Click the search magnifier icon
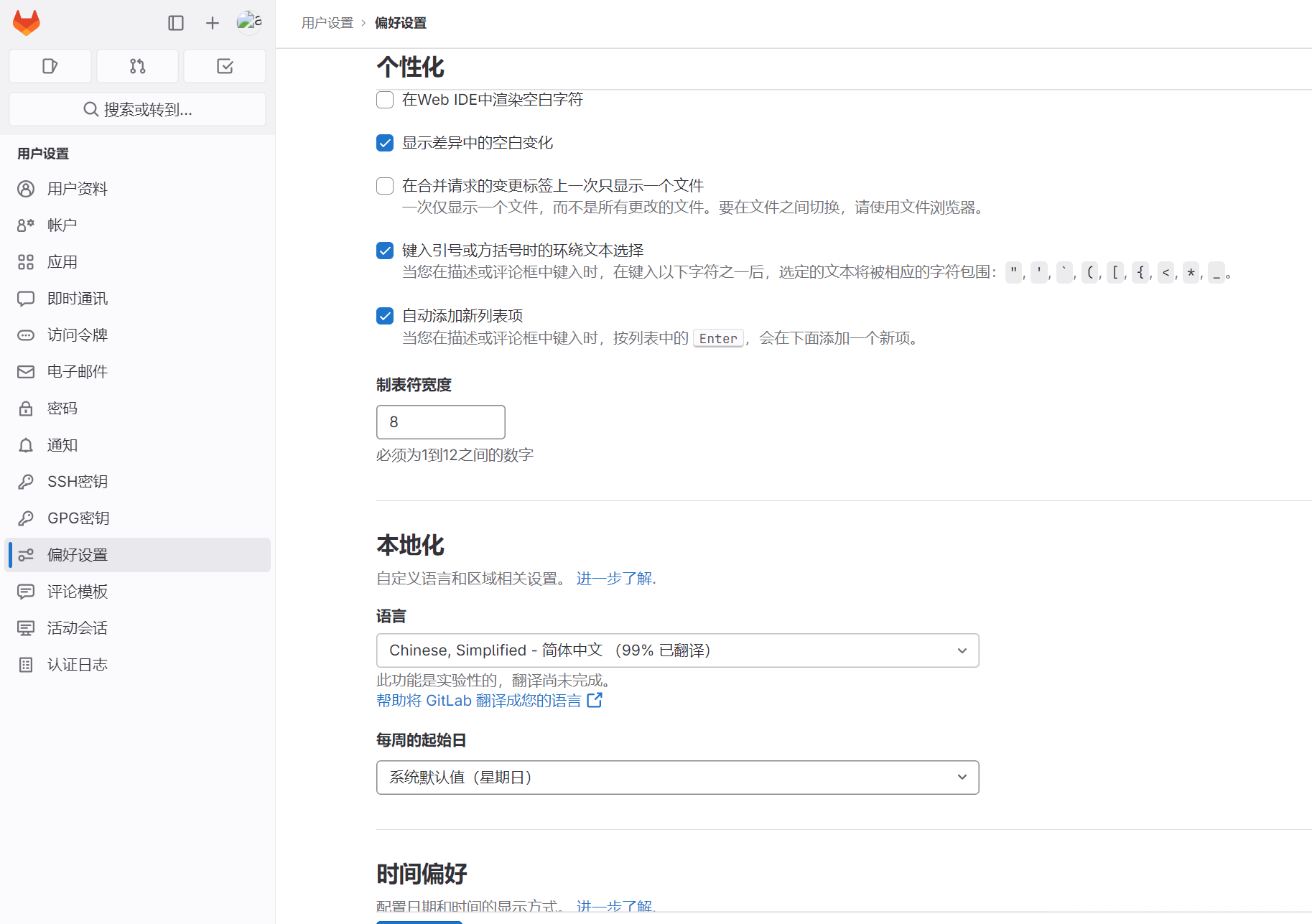 click(x=91, y=109)
